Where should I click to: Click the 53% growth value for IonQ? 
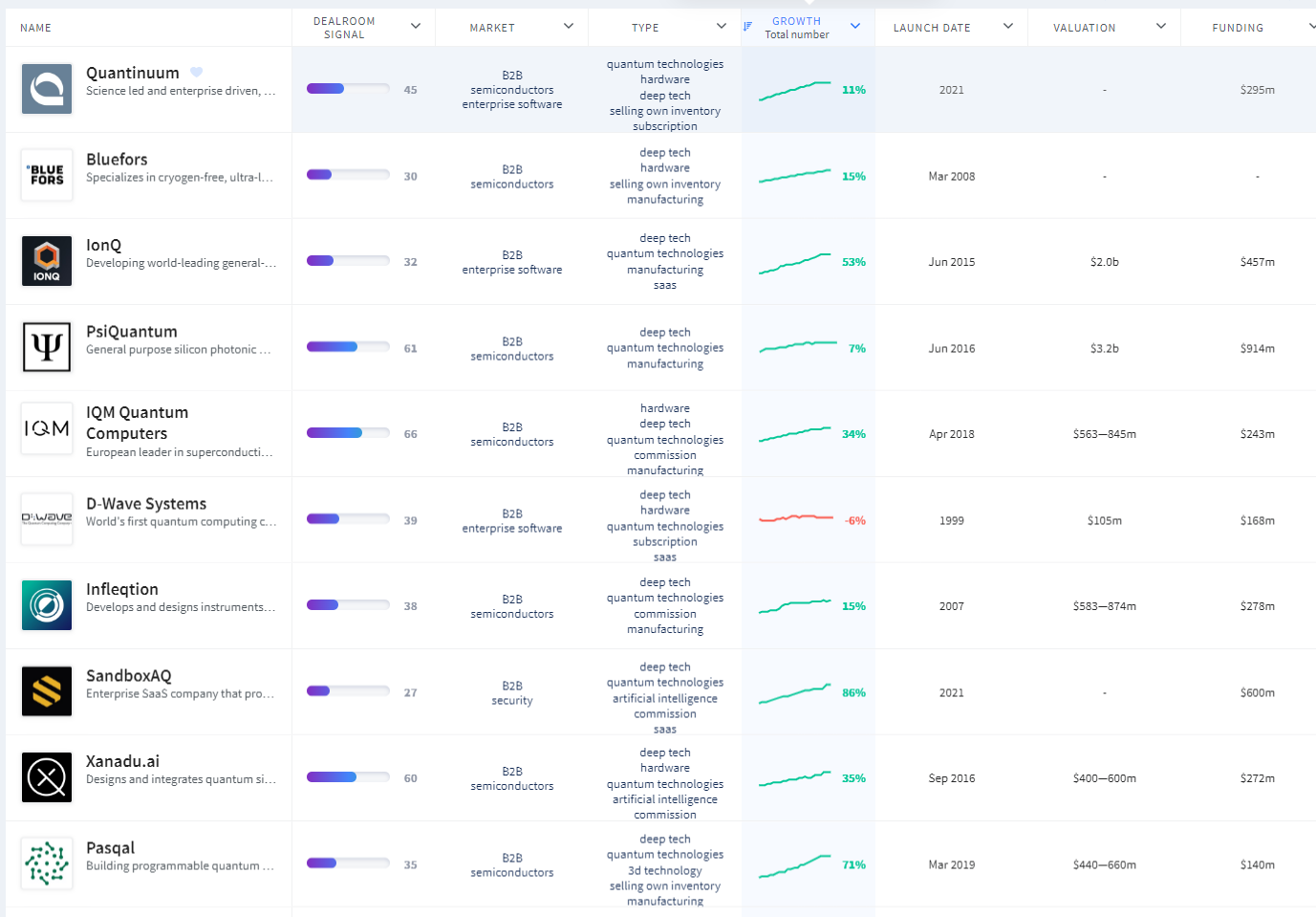(x=853, y=262)
